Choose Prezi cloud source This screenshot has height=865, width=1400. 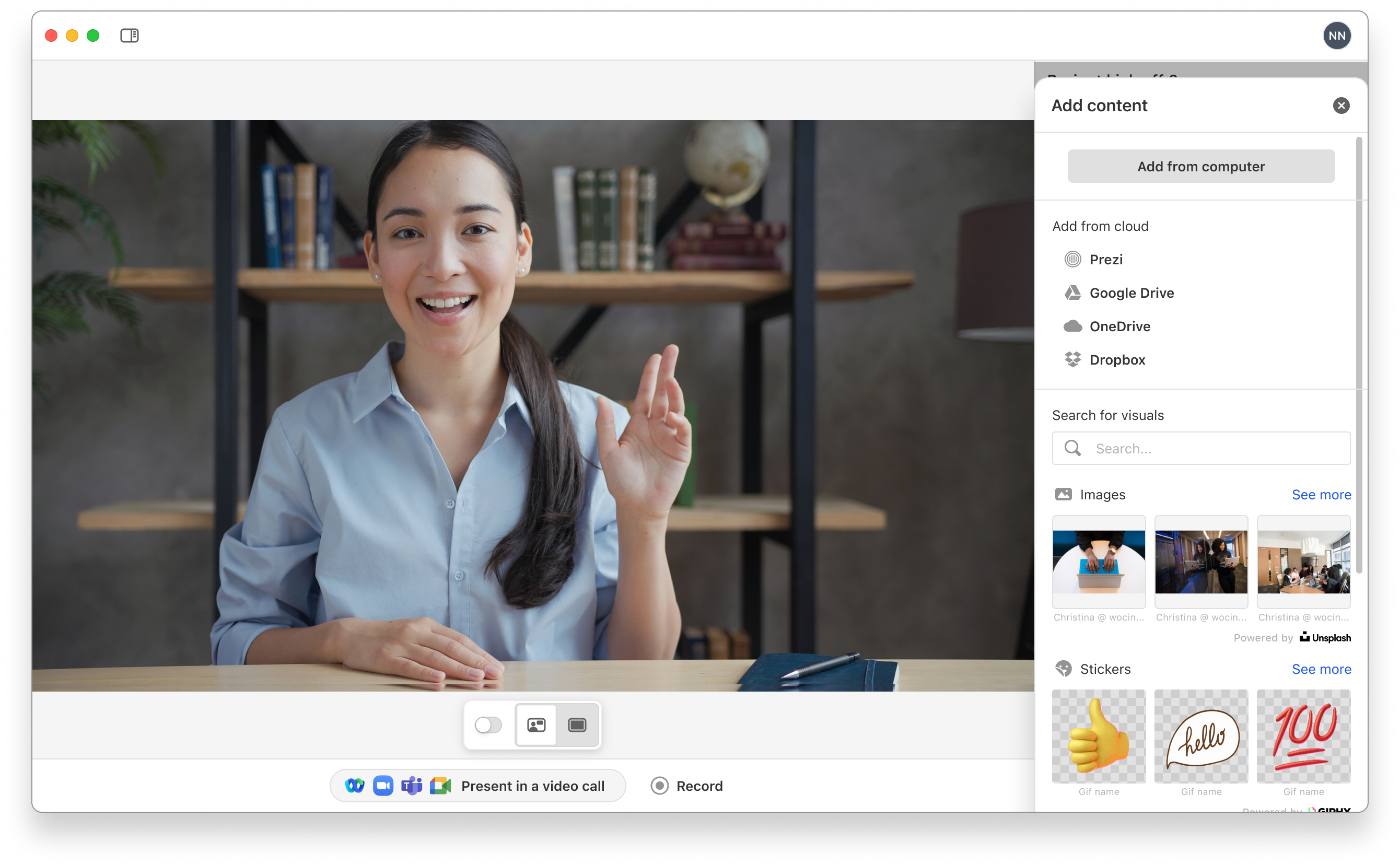click(x=1105, y=260)
